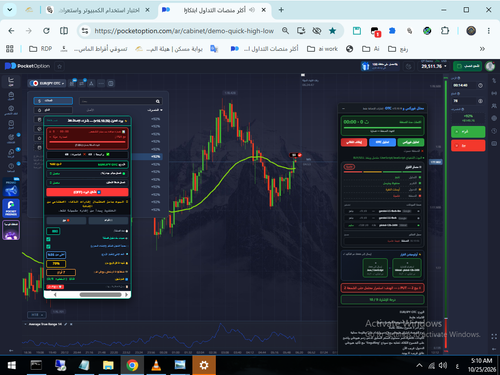This screenshot has height=375, width=500.
Task: Toggle the amount mode icon beside amount field
Action: click(x=480, y=101)
